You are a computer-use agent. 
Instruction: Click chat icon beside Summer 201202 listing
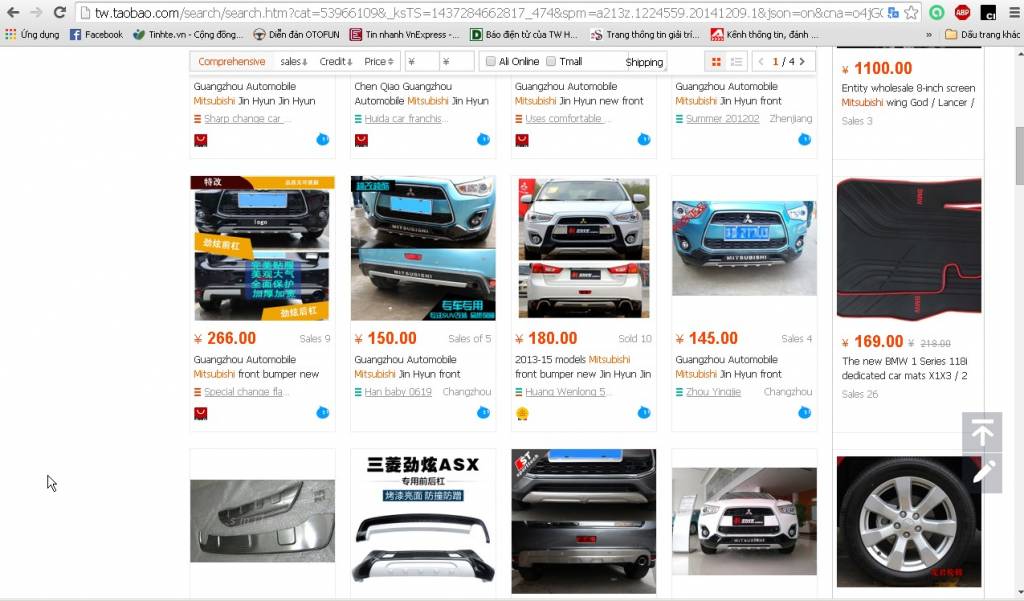click(805, 139)
